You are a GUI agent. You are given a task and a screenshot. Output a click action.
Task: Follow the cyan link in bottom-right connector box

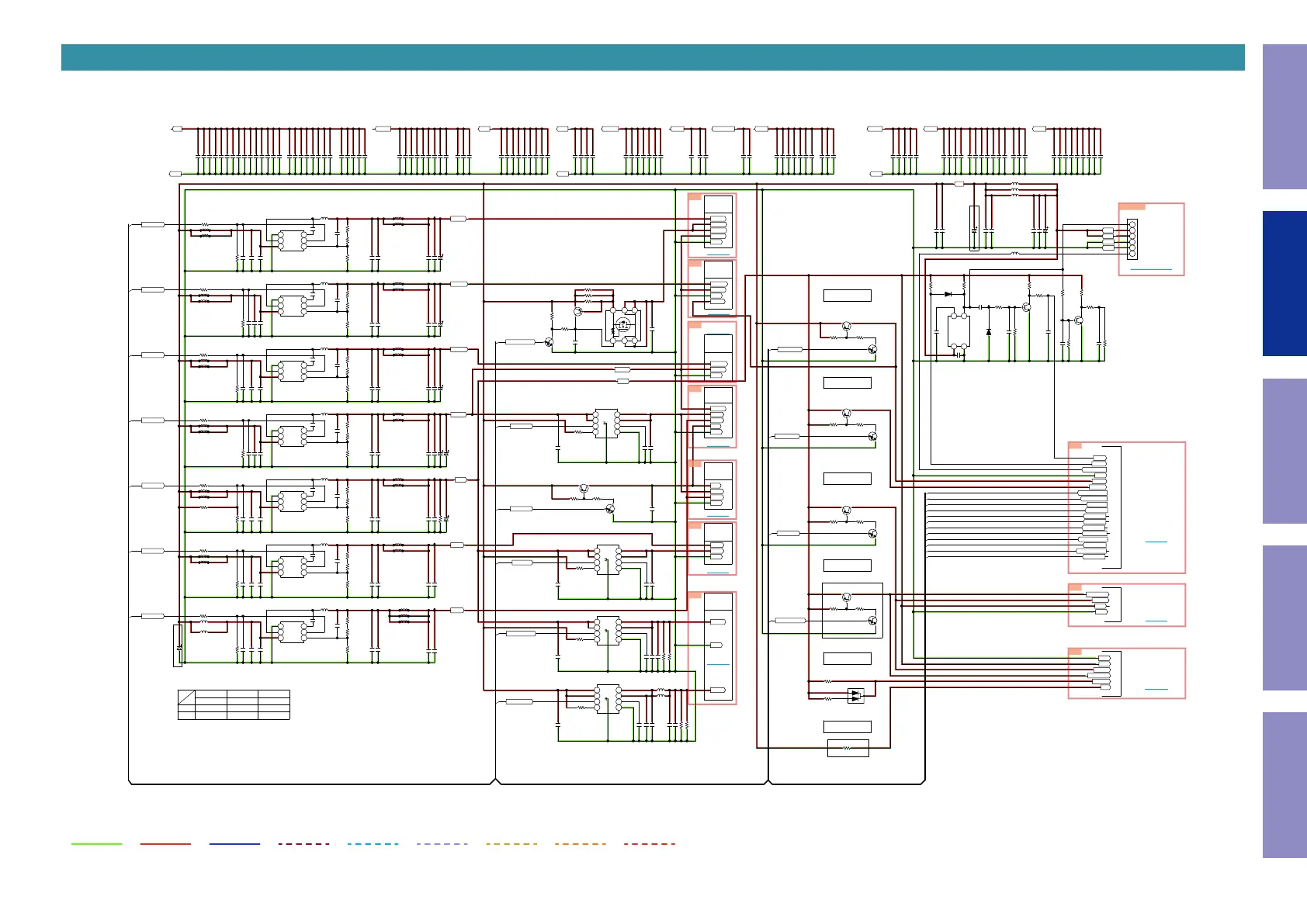[x=1156, y=689]
